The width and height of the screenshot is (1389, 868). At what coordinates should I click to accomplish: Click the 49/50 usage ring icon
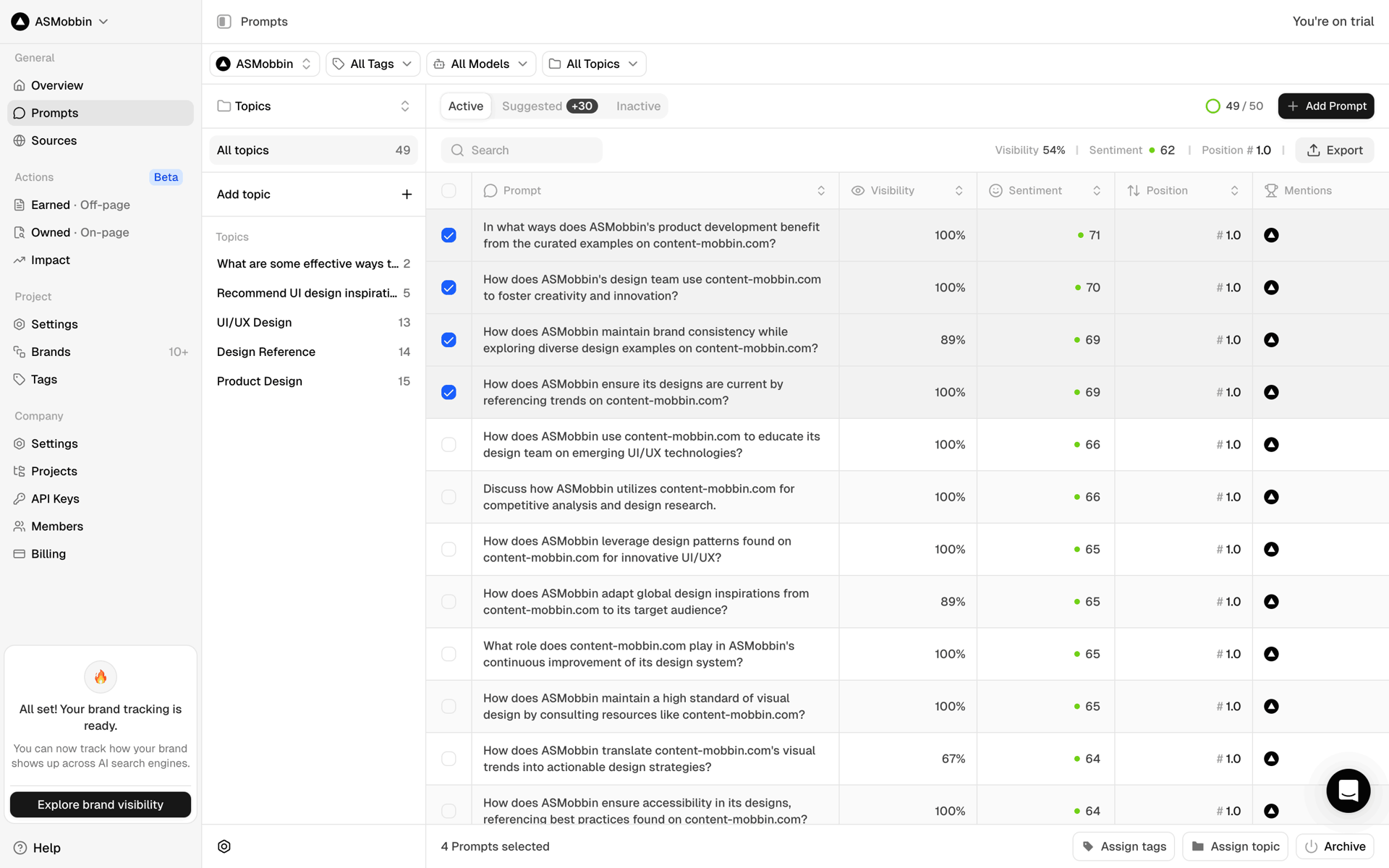[1213, 106]
